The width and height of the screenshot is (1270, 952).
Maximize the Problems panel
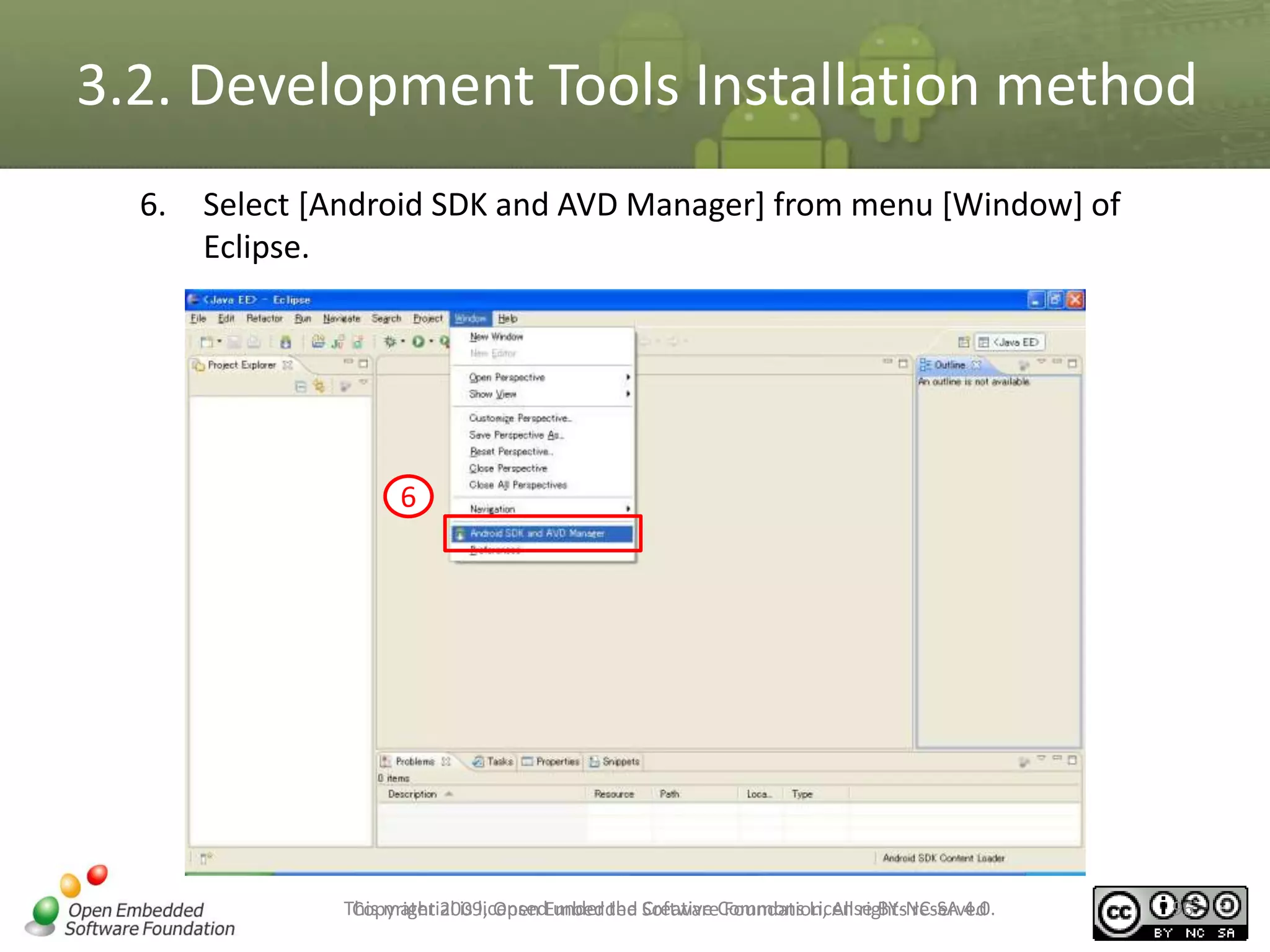(1072, 759)
